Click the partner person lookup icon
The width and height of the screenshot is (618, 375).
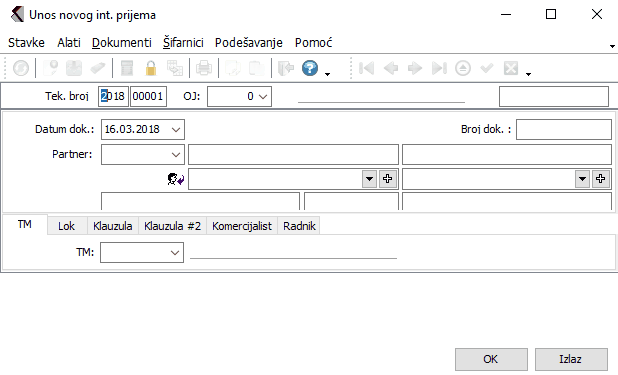[x=175, y=179]
